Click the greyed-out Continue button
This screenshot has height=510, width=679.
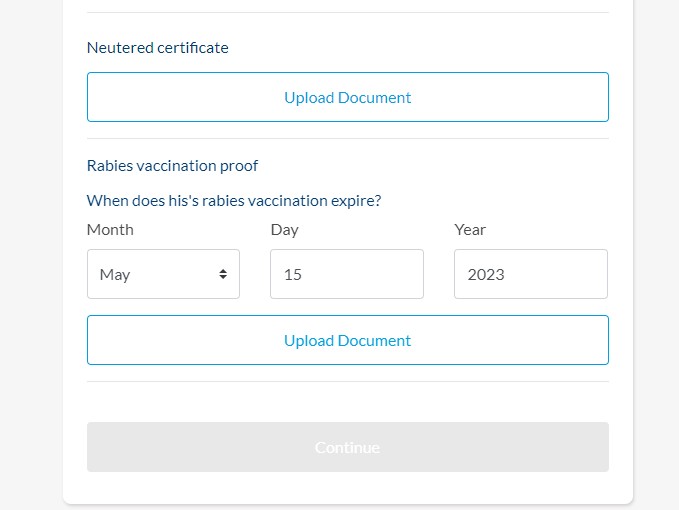348,447
